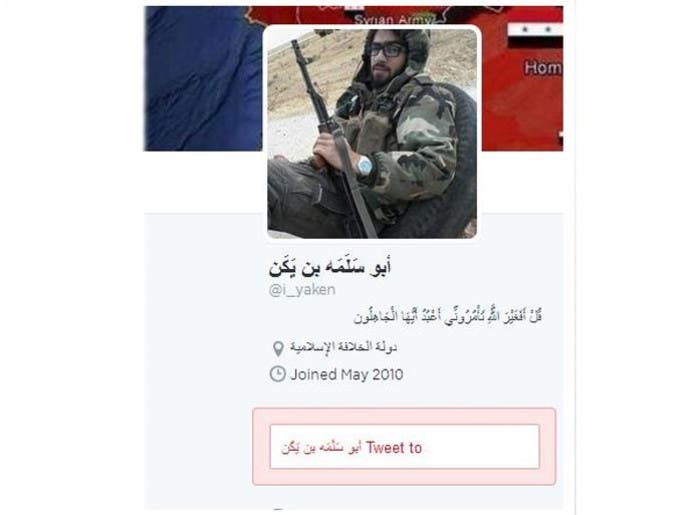Click the location pin icon
Viewport: 688px width, 515px height.
point(278,349)
